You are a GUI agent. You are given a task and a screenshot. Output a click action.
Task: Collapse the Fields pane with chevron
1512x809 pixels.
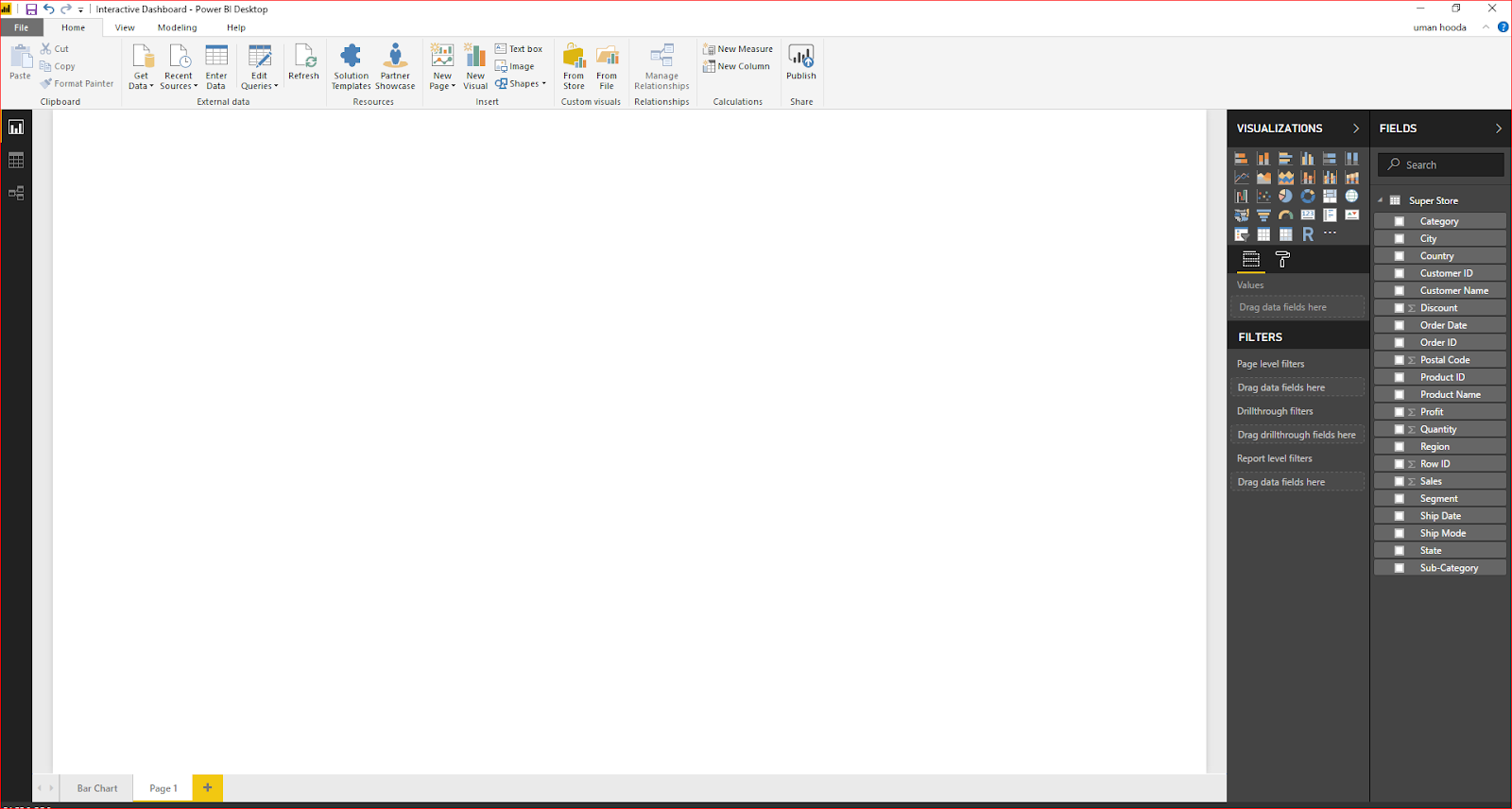(1499, 129)
